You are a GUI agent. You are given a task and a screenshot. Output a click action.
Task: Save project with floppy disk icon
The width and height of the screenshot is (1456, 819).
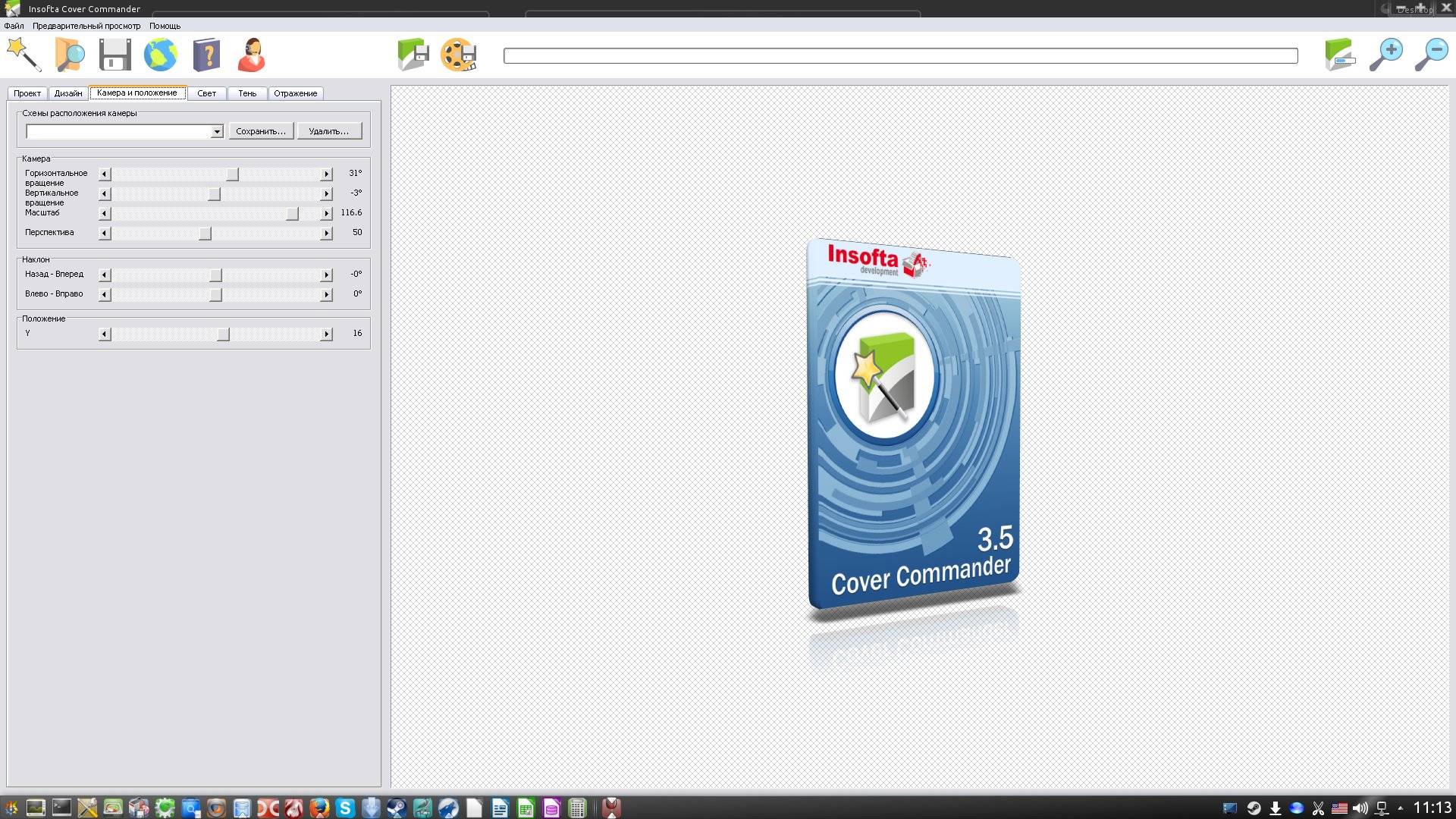[x=115, y=55]
